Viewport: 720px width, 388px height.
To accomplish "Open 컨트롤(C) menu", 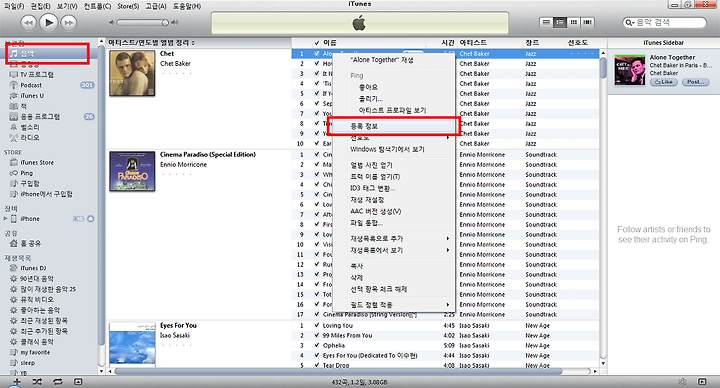I will 97,6.
